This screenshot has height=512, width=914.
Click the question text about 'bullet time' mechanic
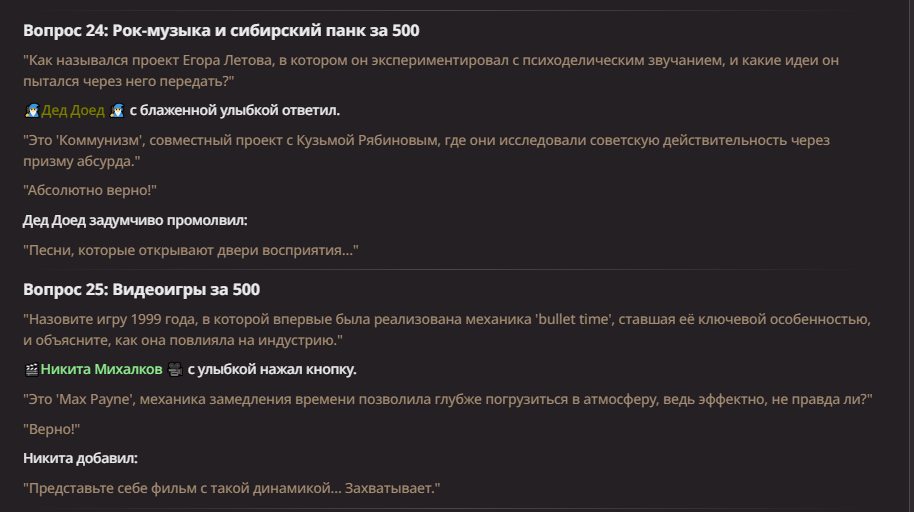[x=447, y=329]
